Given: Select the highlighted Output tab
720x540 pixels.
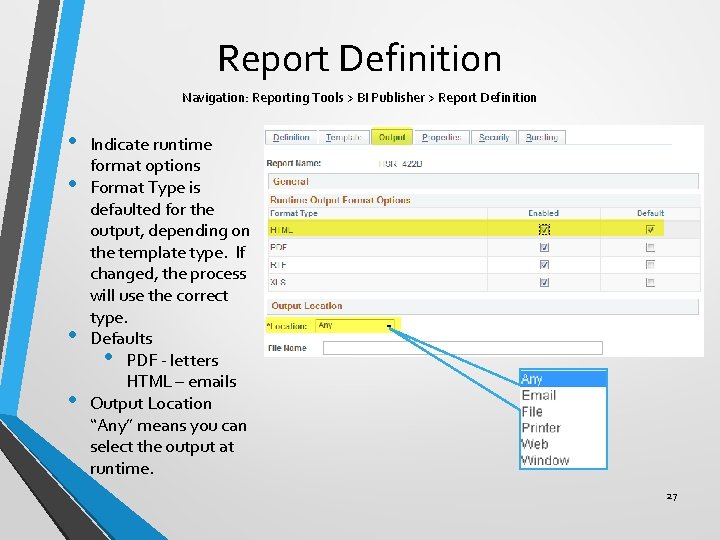Looking at the screenshot, I should (x=392, y=137).
